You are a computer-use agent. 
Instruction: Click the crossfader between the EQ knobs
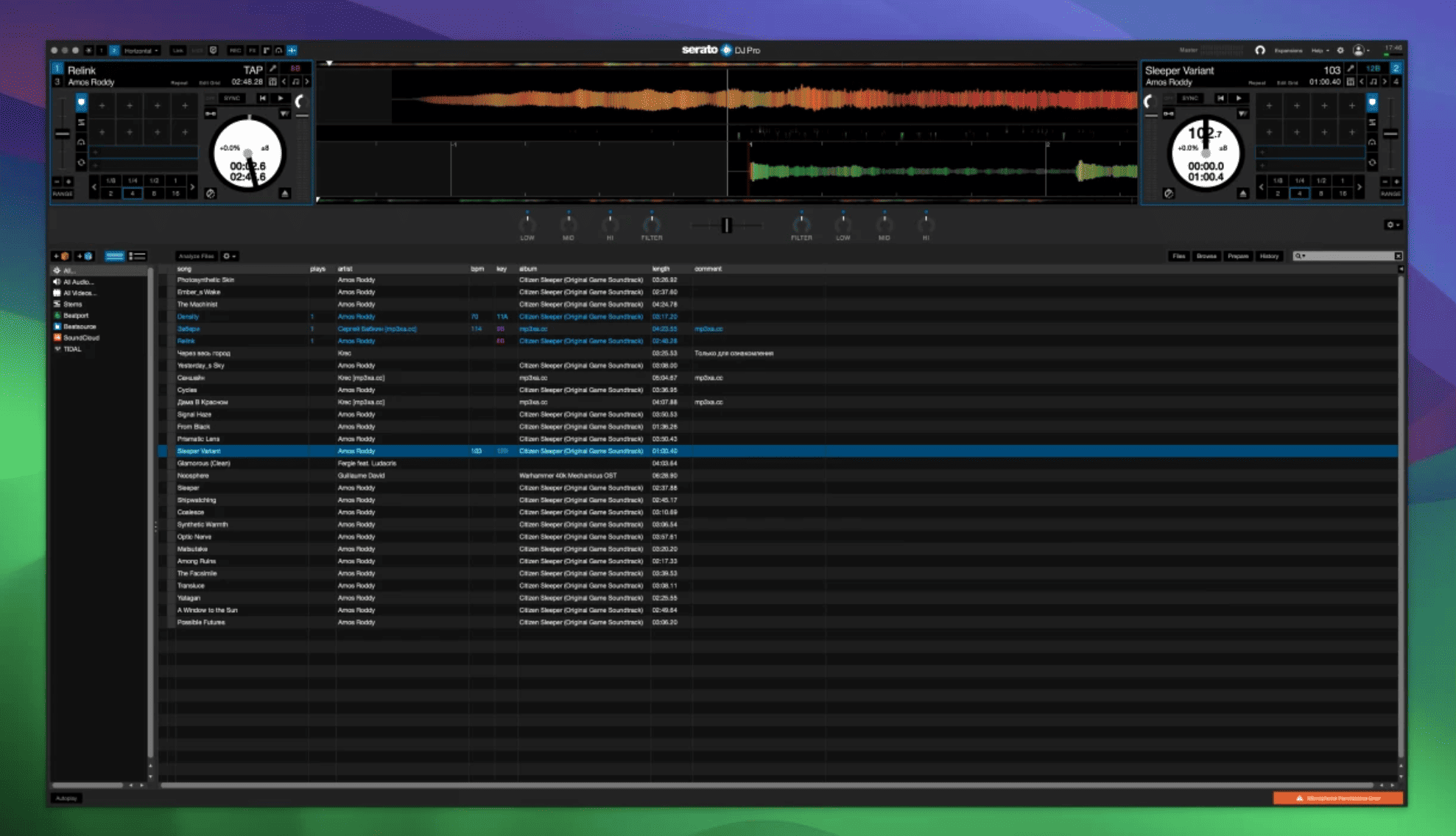point(726,225)
